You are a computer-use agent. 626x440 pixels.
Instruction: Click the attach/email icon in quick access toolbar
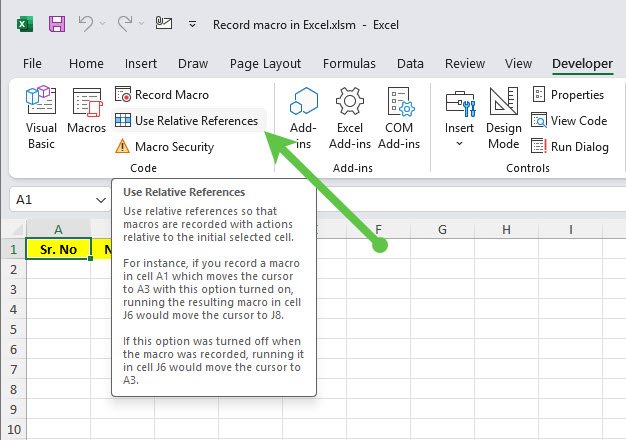[x=164, y=23]
